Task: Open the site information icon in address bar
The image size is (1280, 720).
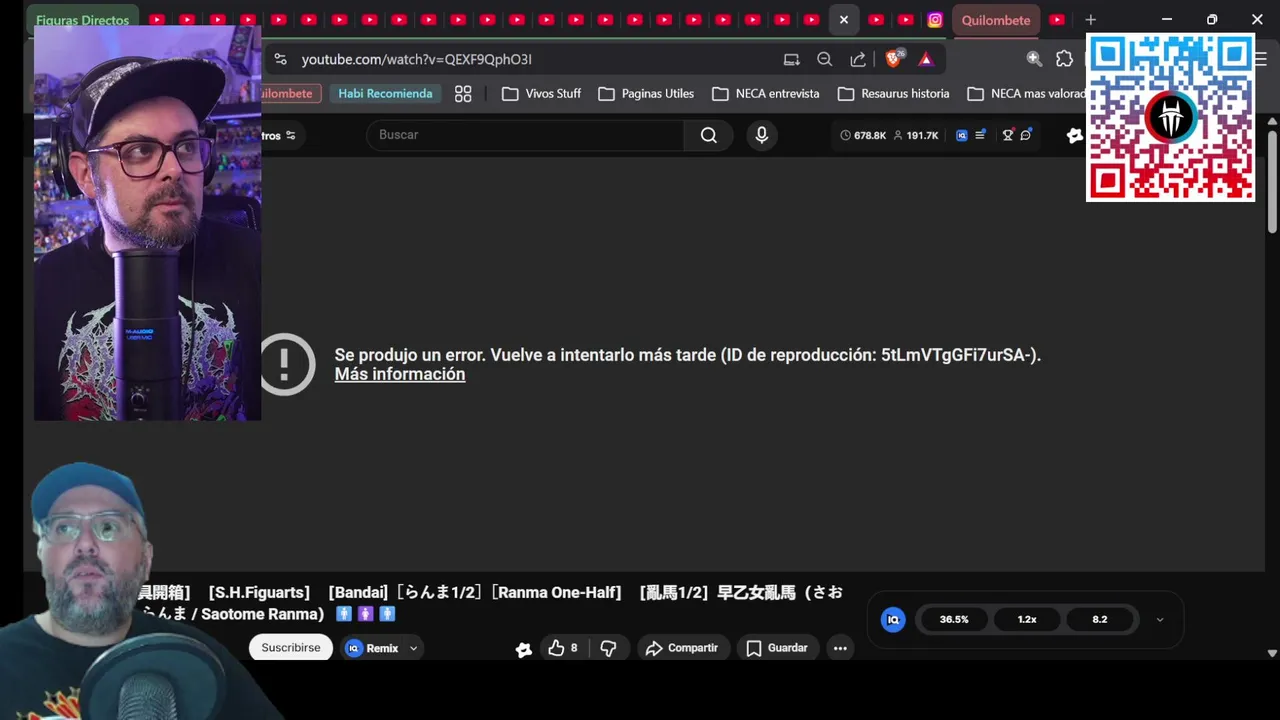Action: coord(280,59)
